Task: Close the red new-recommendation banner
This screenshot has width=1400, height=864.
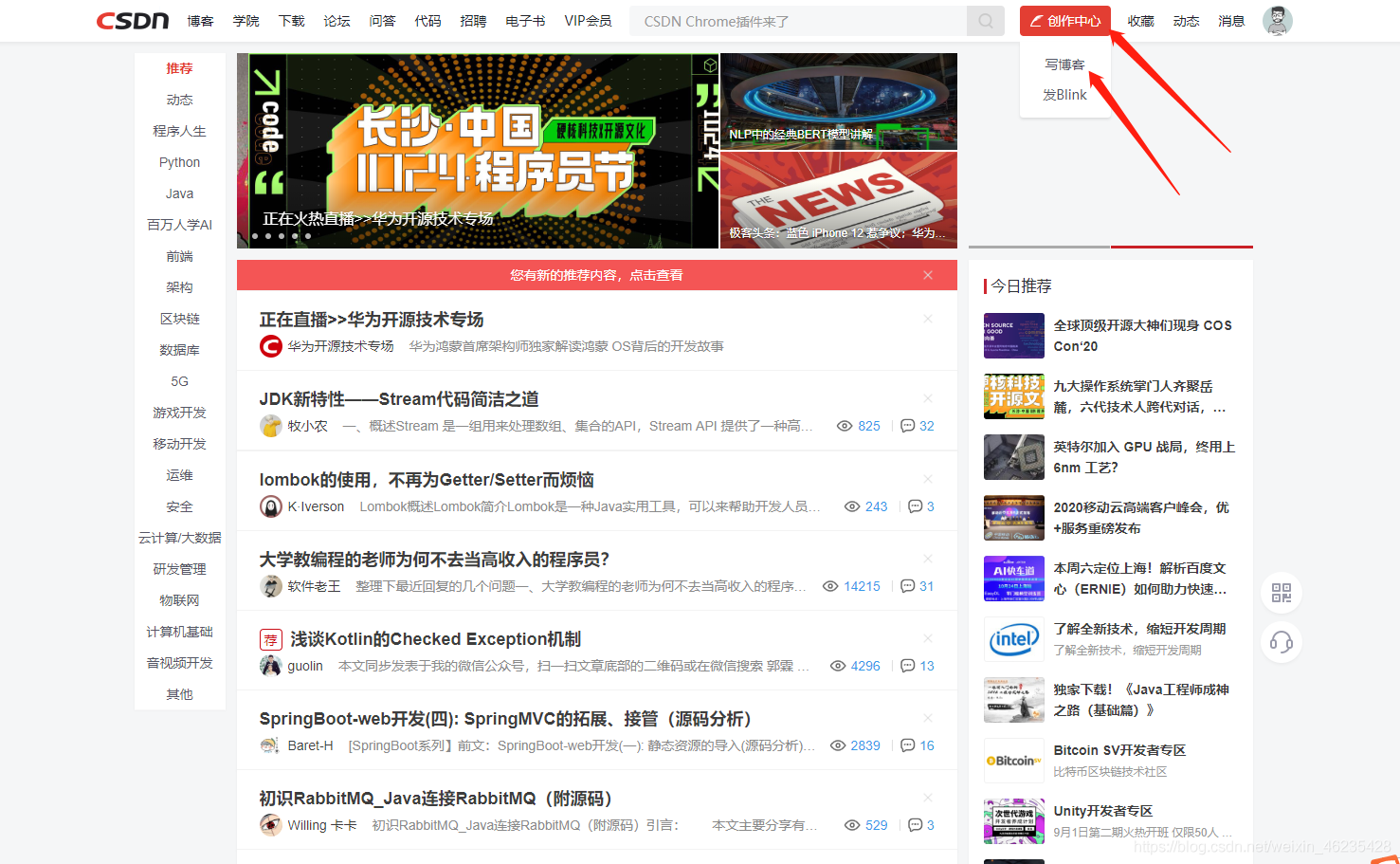Action: (x=928, y=275)
